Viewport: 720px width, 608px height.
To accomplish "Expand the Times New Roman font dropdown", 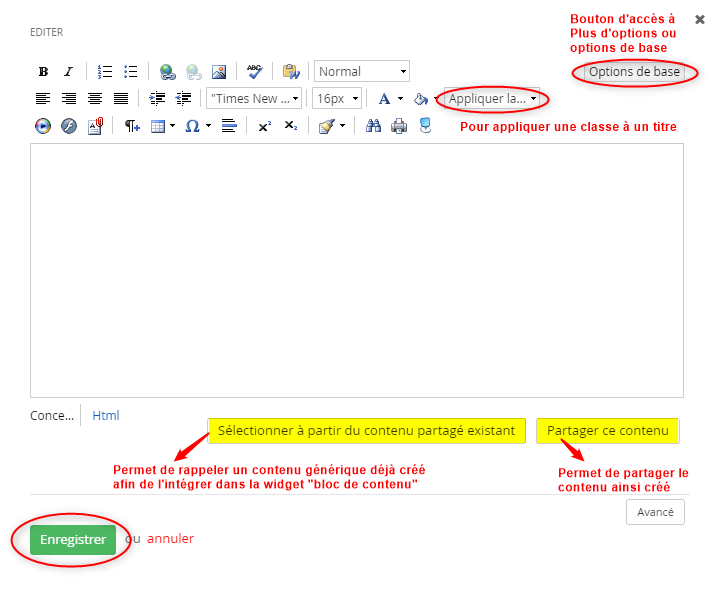I will point(254,99).
